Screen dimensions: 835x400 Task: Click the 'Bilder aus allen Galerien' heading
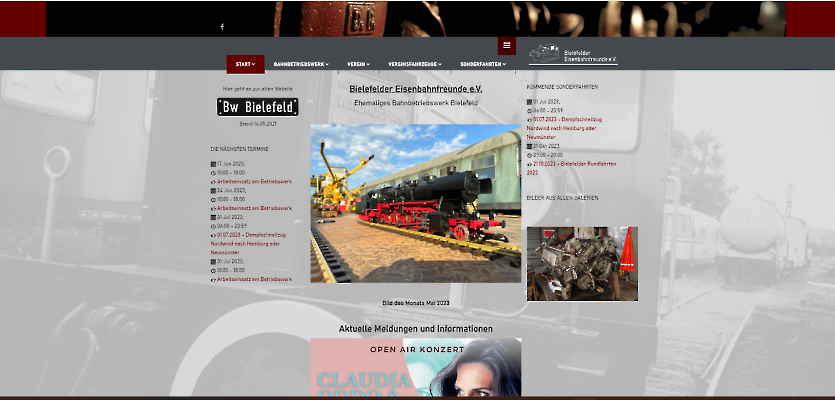[x=562, y=198]
